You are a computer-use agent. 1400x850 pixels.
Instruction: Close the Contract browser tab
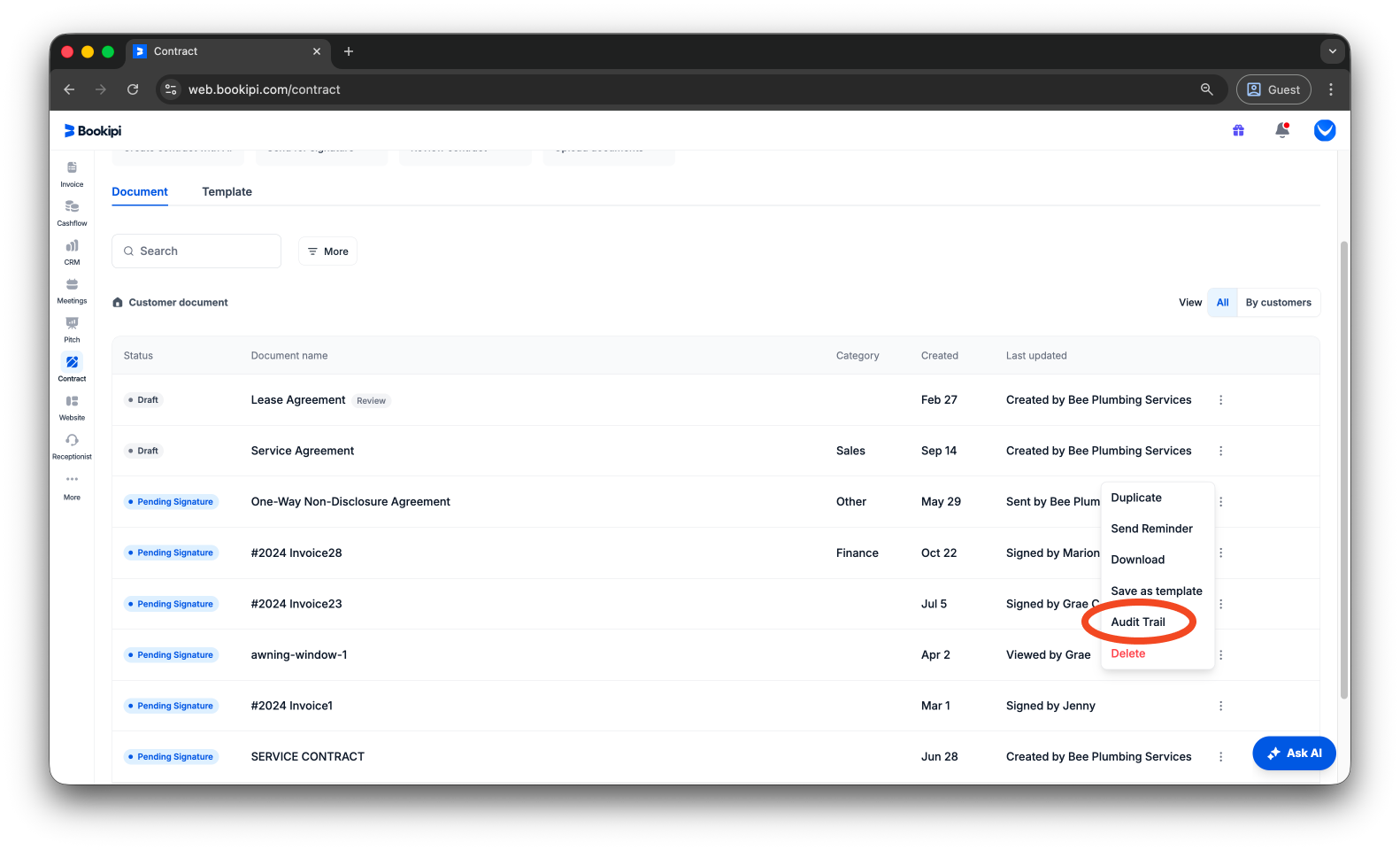tap(317, 51)
